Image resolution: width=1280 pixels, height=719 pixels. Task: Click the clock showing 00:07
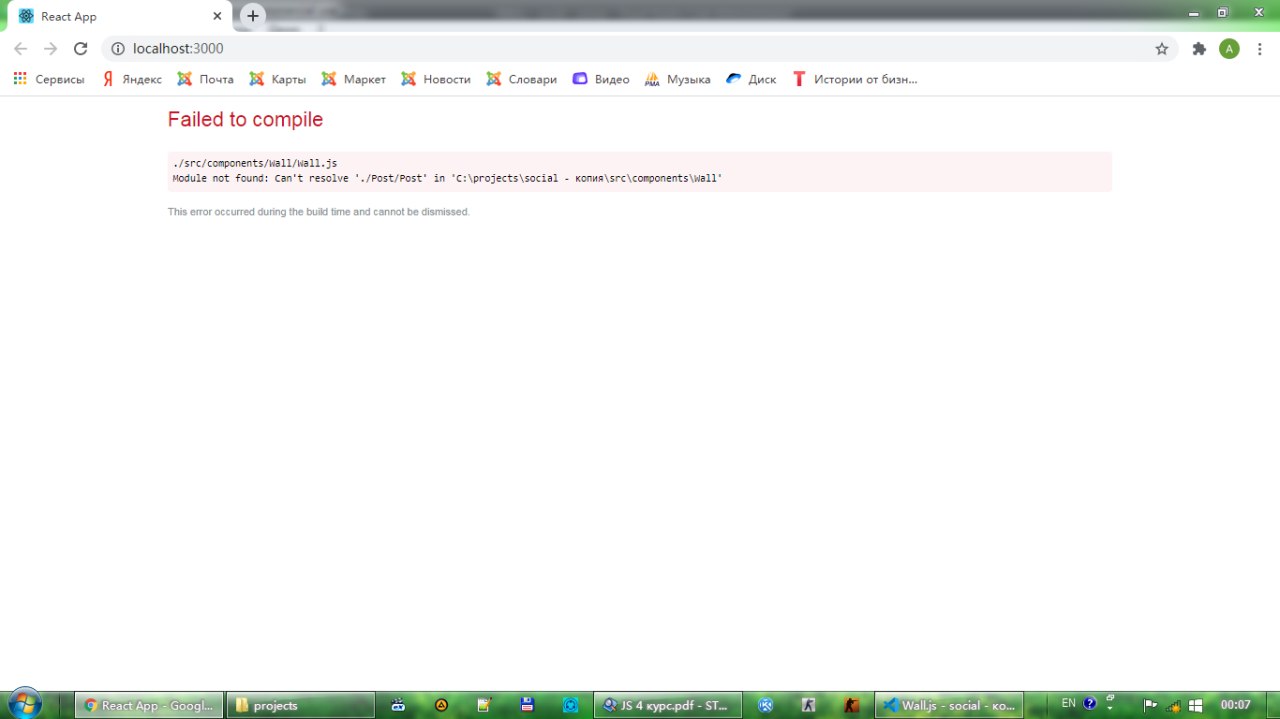tap(1235, 705)
